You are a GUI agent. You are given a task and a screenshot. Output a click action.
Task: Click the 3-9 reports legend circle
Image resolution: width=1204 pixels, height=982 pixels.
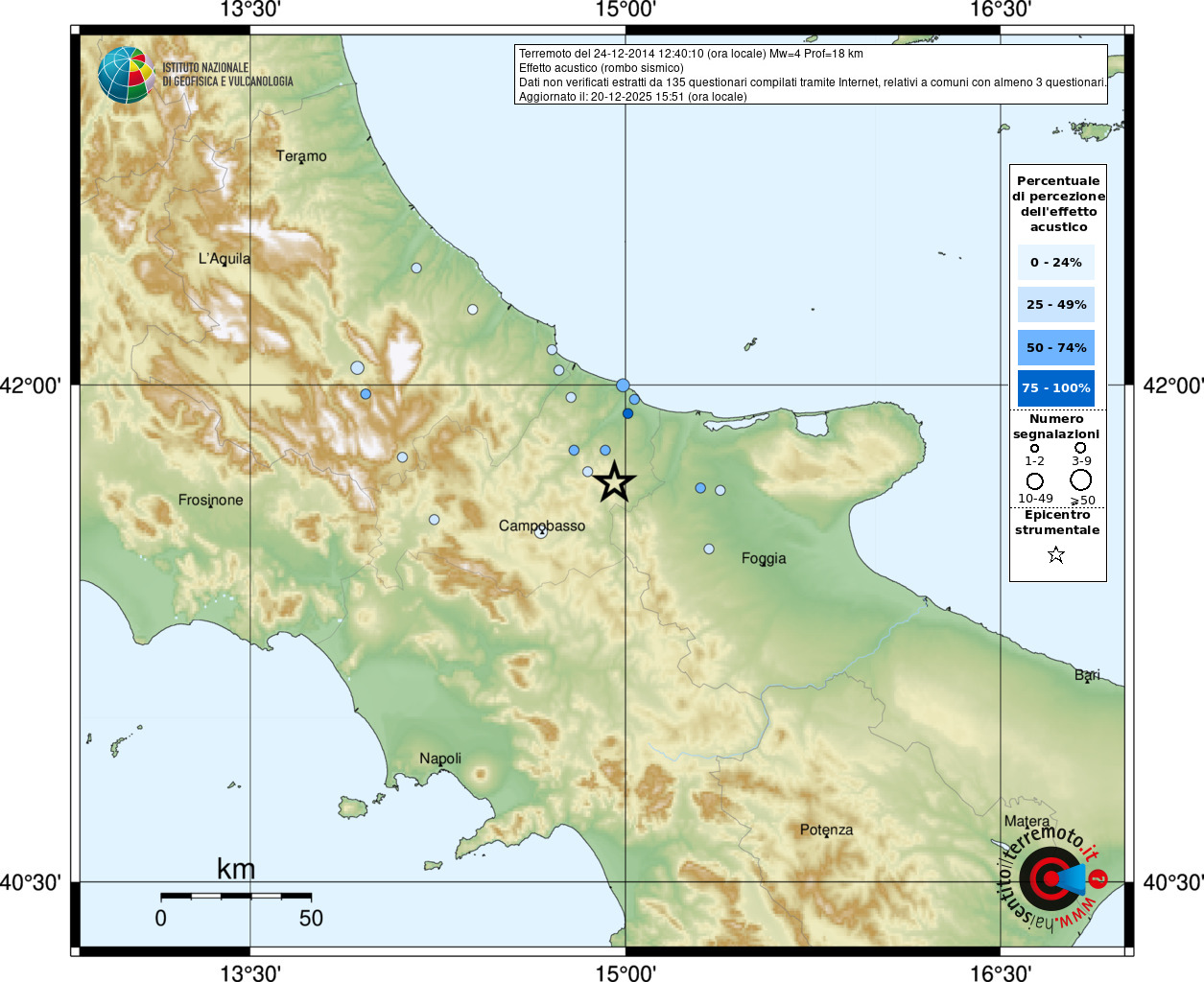(x=1080, y=448)
